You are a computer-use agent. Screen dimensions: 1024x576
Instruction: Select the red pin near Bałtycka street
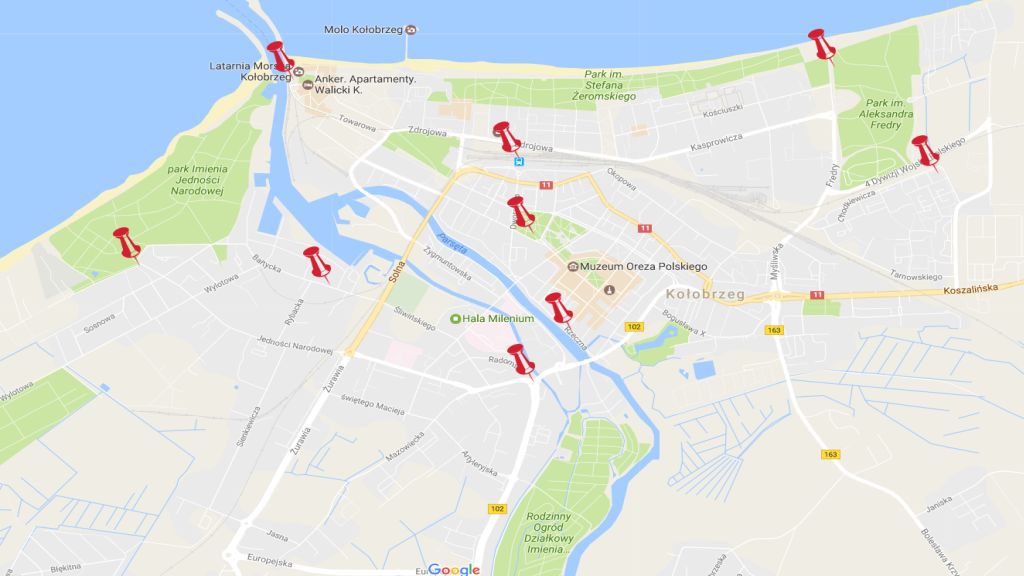(x=317, y=263)
